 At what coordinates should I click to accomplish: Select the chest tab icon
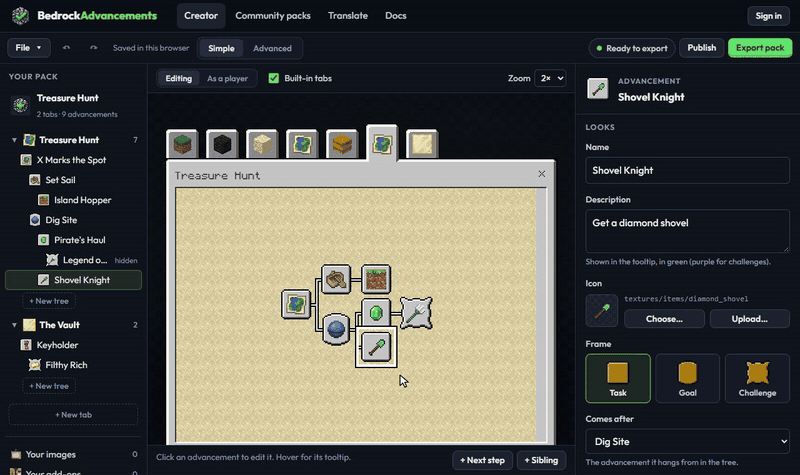(x=342, y=144)
